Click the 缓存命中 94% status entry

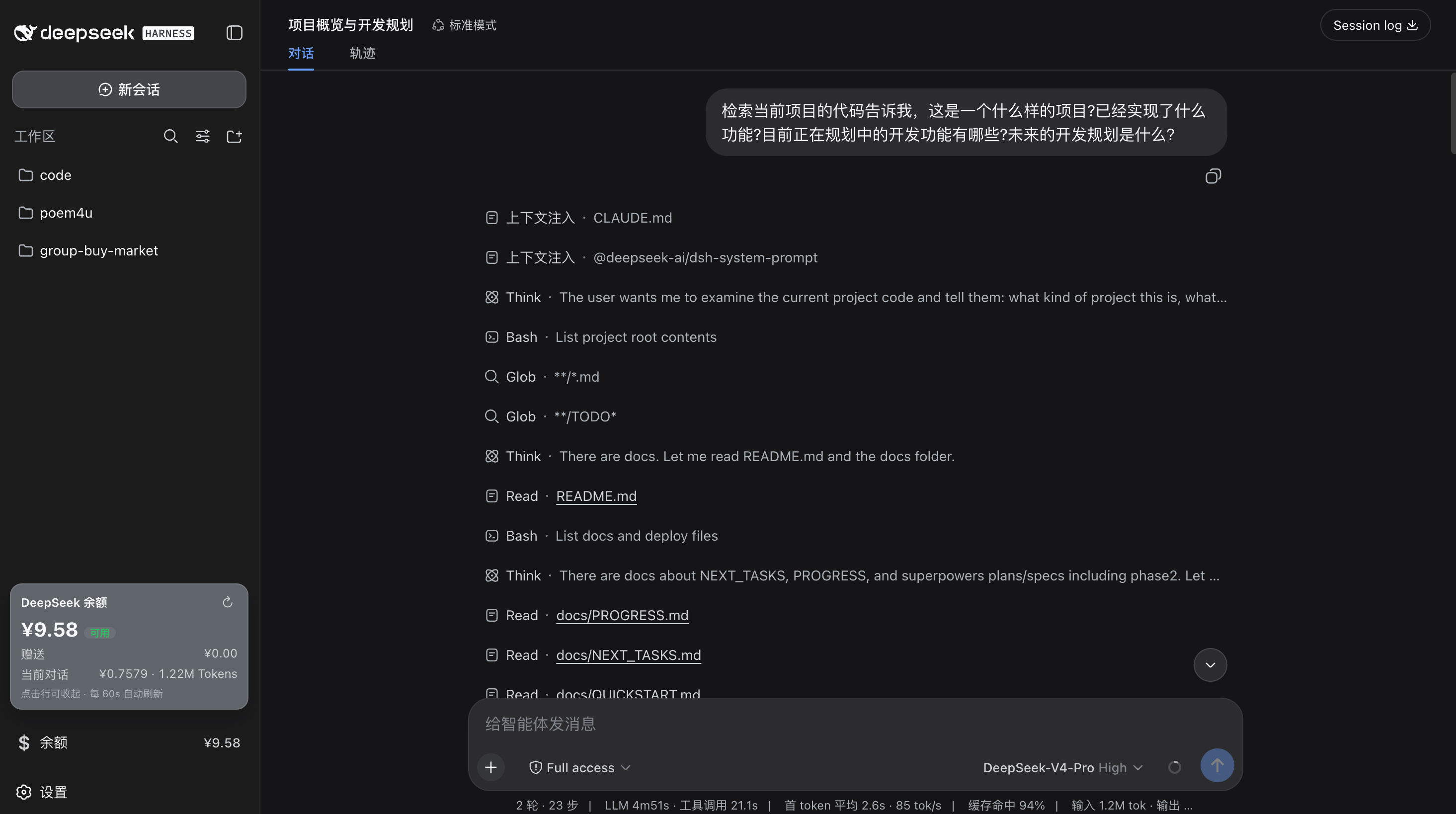(x=1006, y=806)
